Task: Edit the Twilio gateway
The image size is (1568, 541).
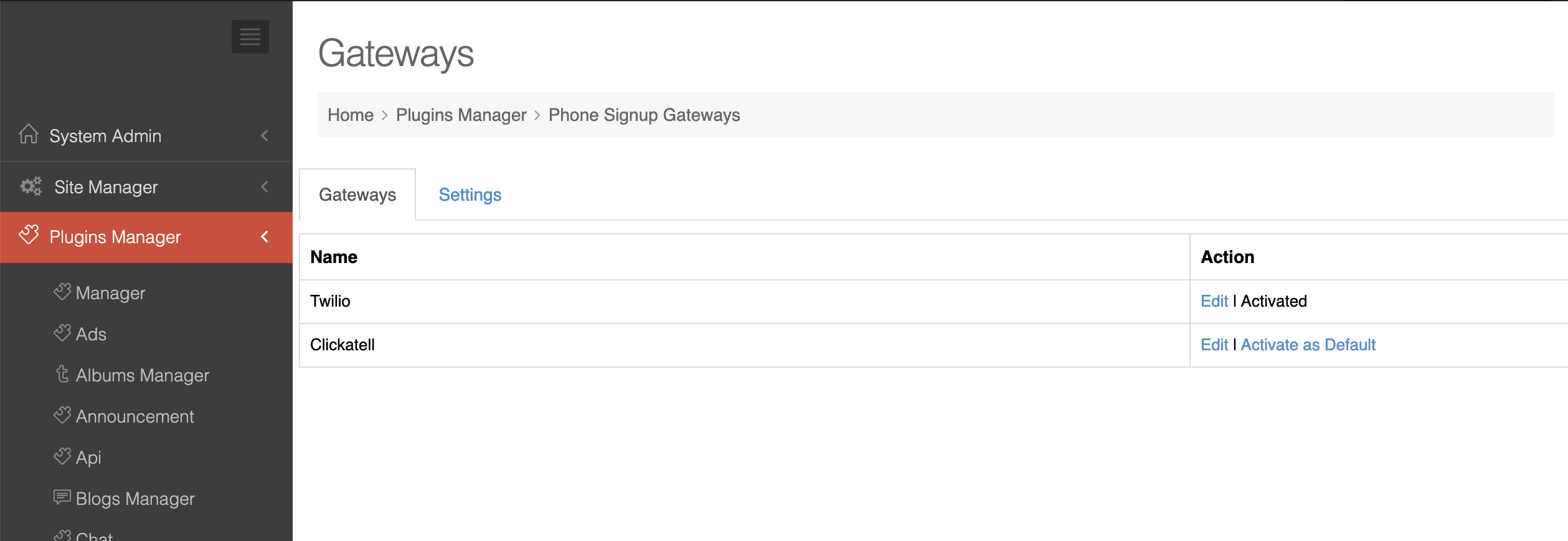Action: point(1214,301)
